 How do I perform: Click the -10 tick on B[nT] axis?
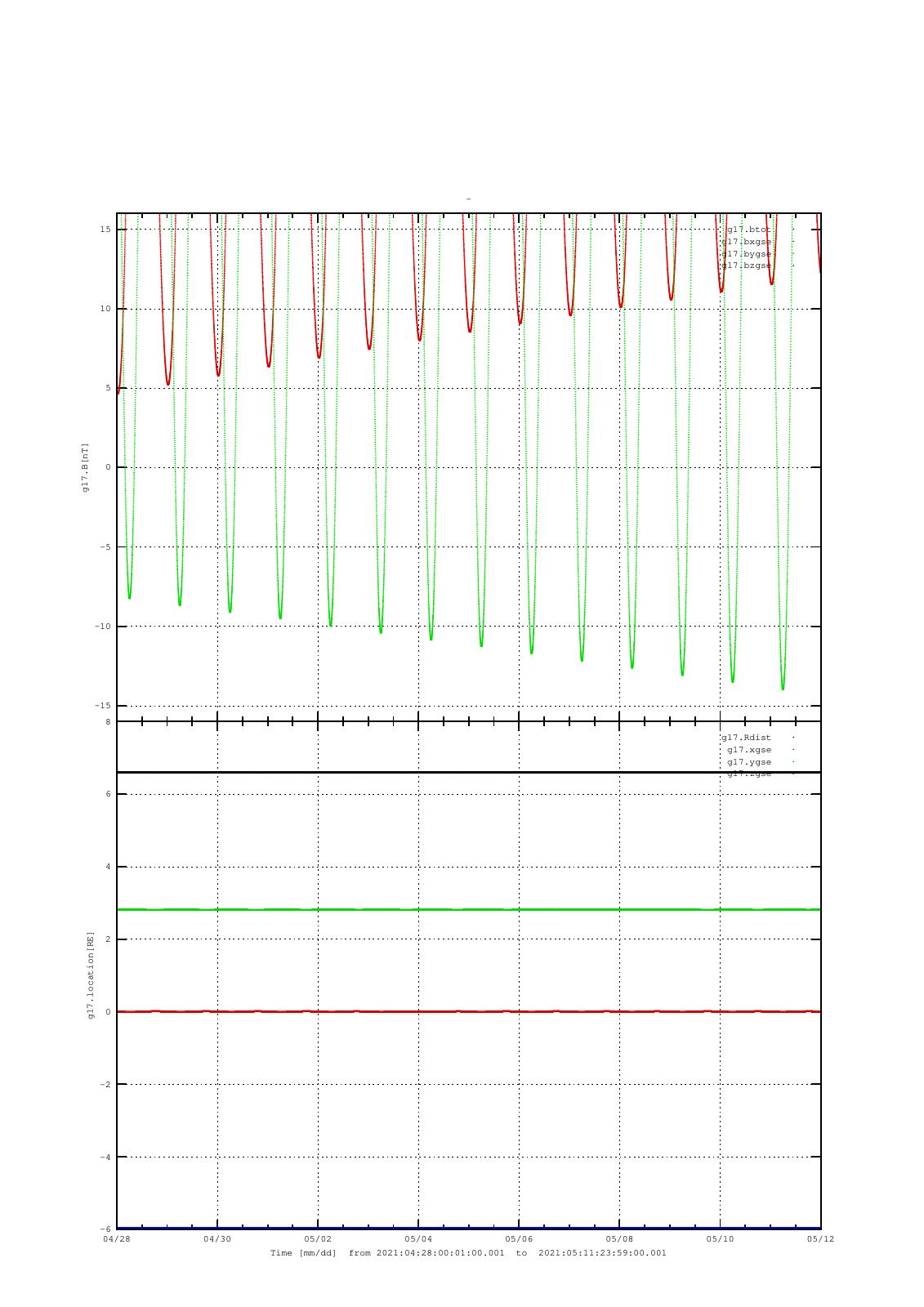(102, 627)
